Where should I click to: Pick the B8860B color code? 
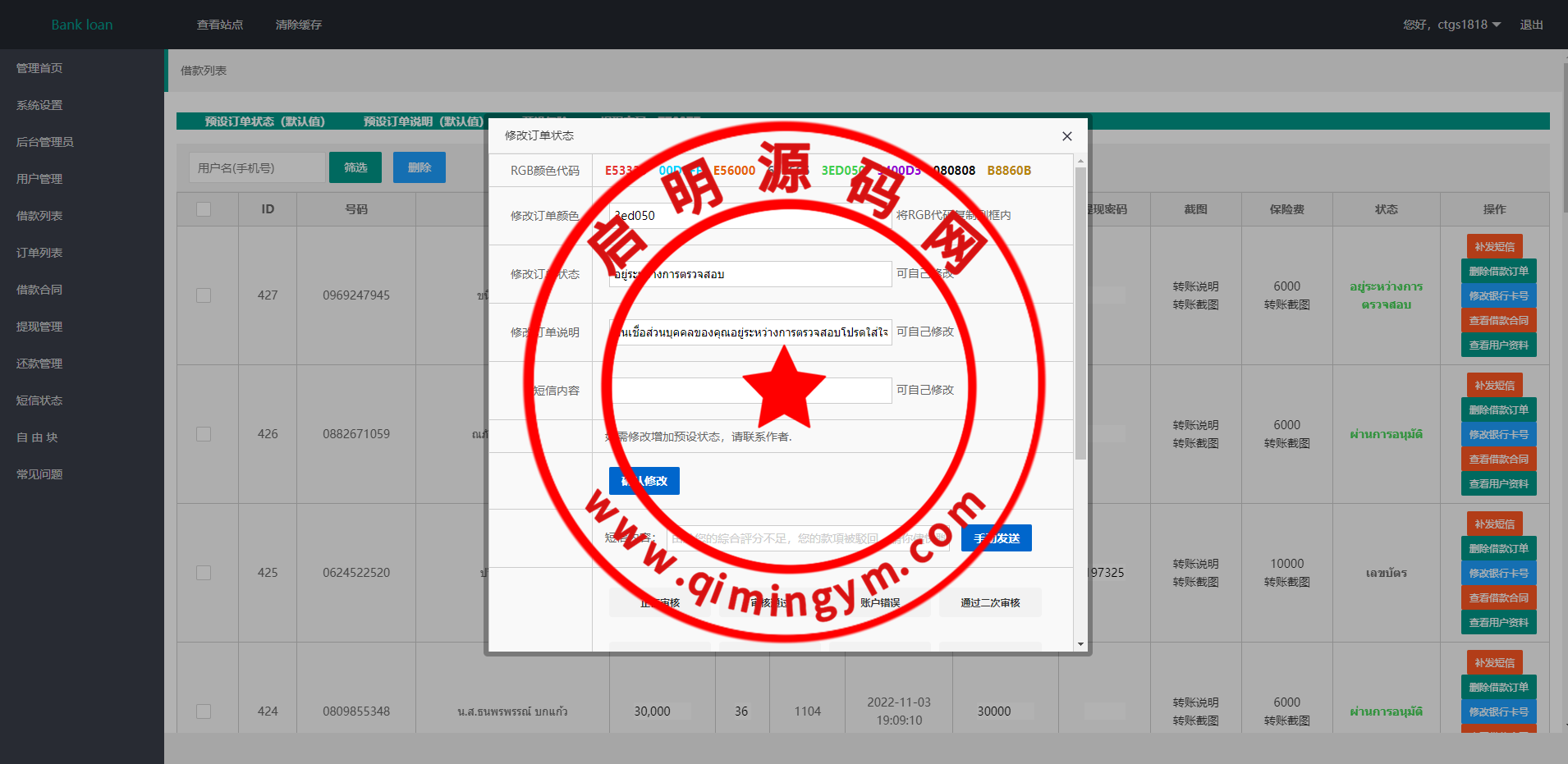pyautogui.click(x=1008, y=171)
